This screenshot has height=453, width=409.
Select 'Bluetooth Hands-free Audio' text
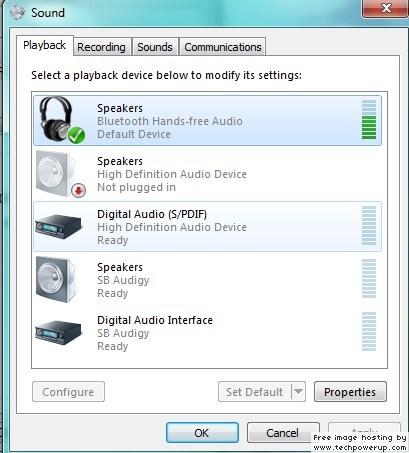[170, 121]
